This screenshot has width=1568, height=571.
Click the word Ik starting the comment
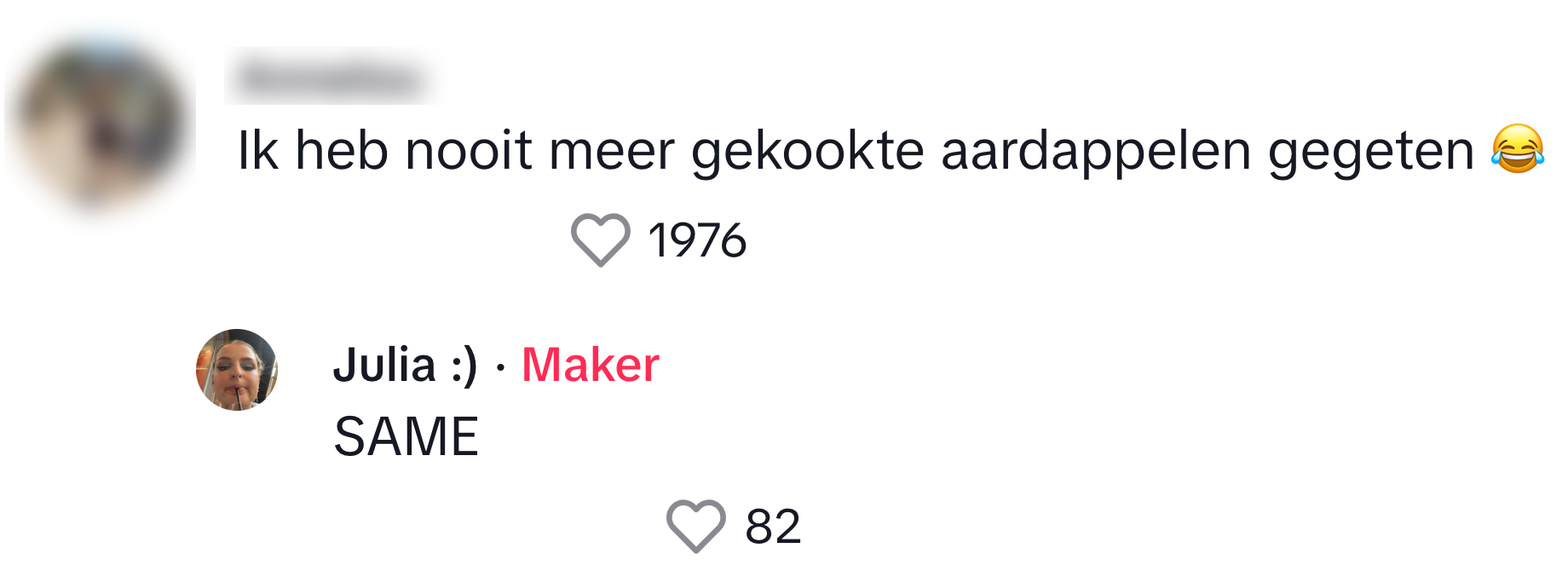tap(257, 150)
